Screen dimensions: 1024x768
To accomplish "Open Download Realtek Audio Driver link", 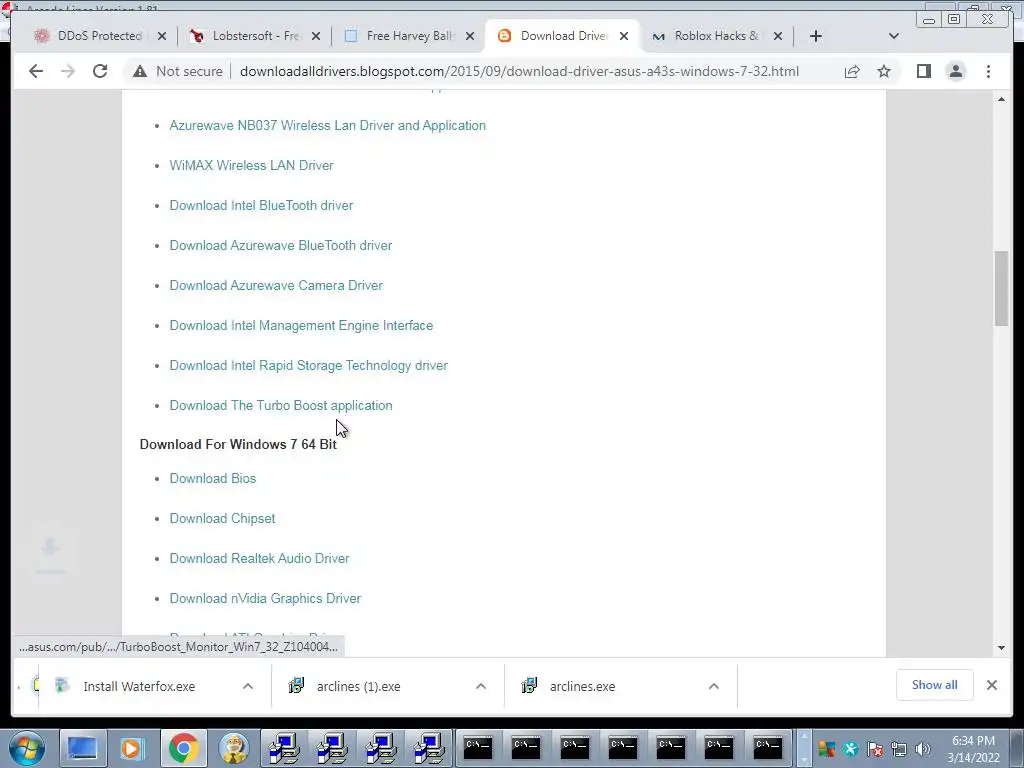I will tap(259, 558).
